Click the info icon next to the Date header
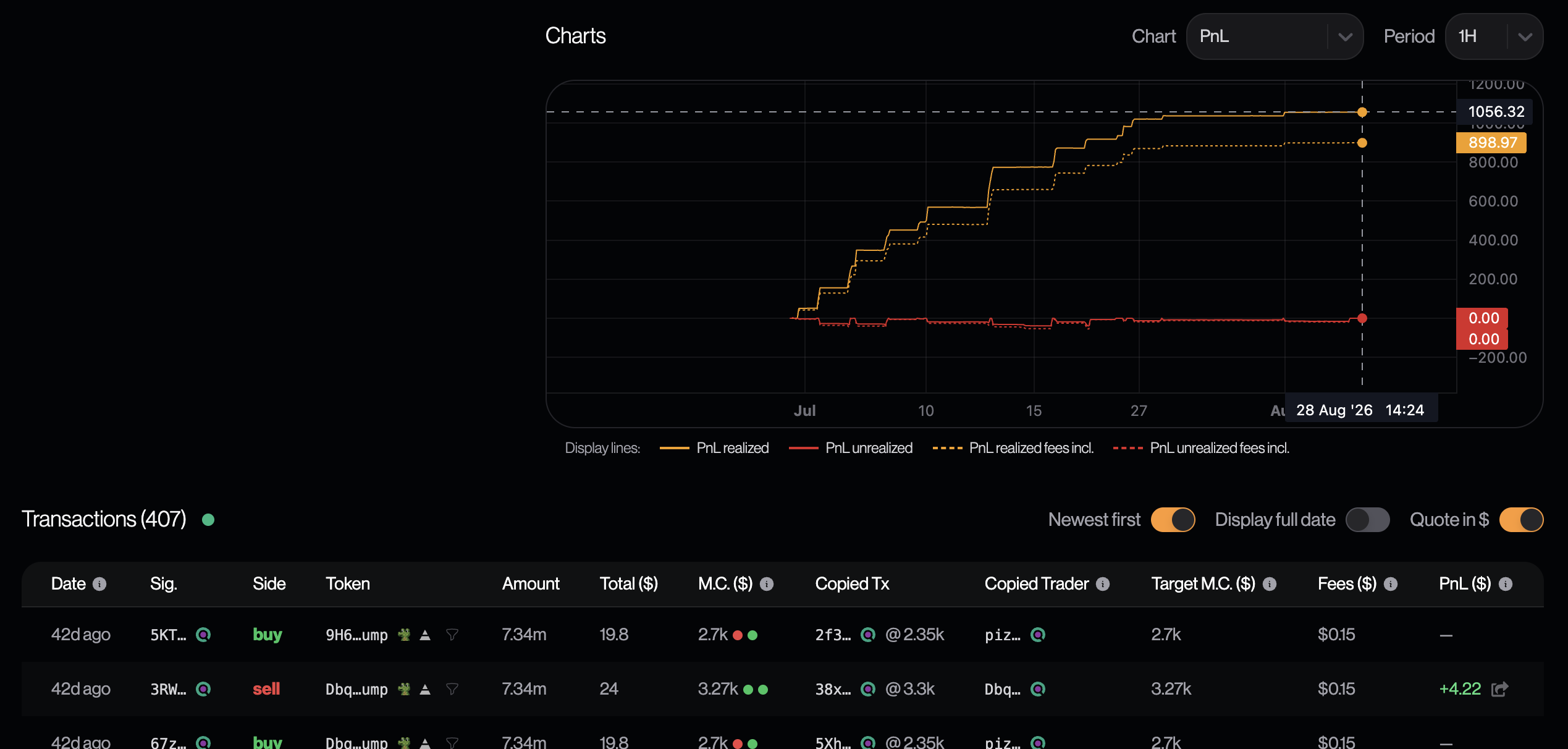 [x=99, y=584]
